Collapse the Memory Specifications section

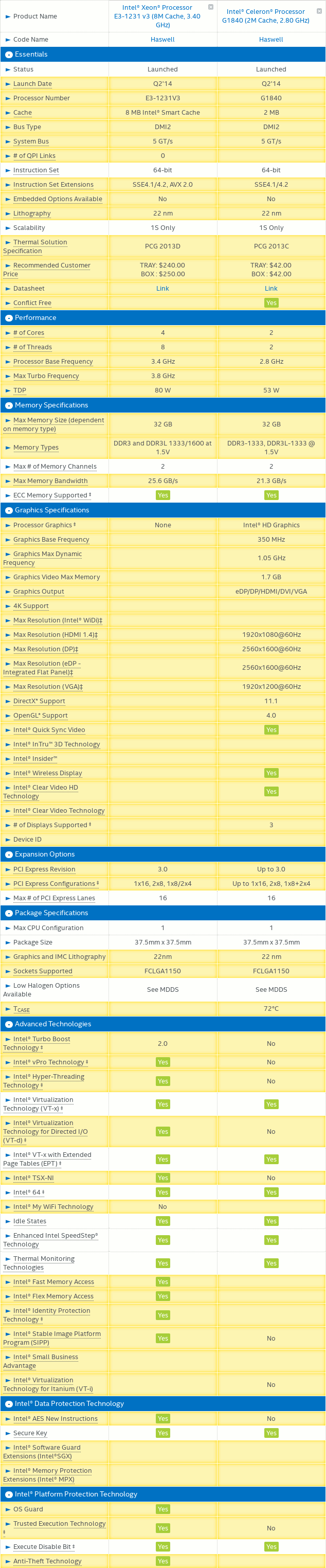coord(9,405)
